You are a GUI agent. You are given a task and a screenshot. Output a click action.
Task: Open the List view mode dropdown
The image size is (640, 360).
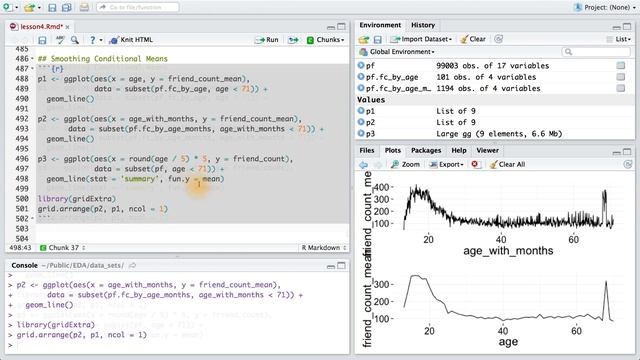[x=618, y=39]
